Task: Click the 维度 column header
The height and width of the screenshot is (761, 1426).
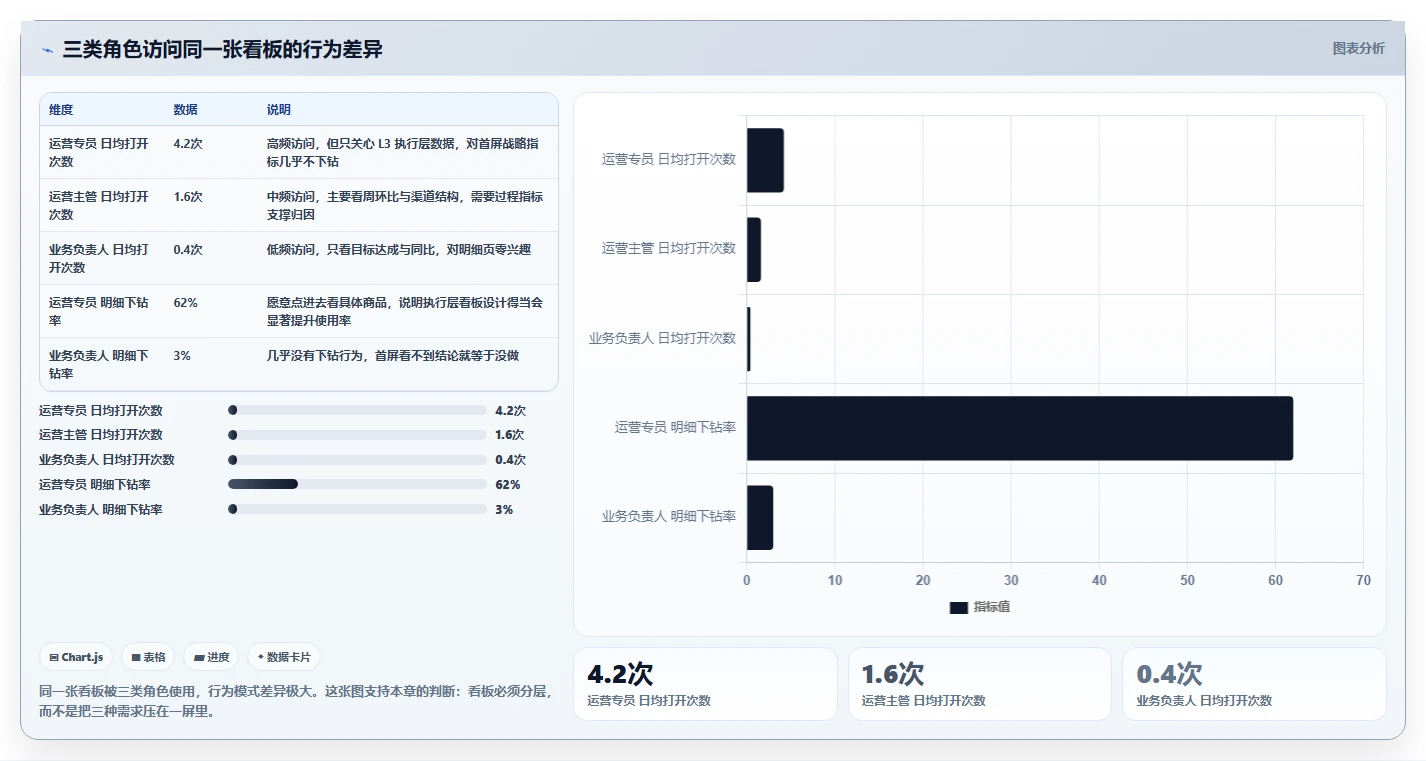Action: (x=61, y=110)
